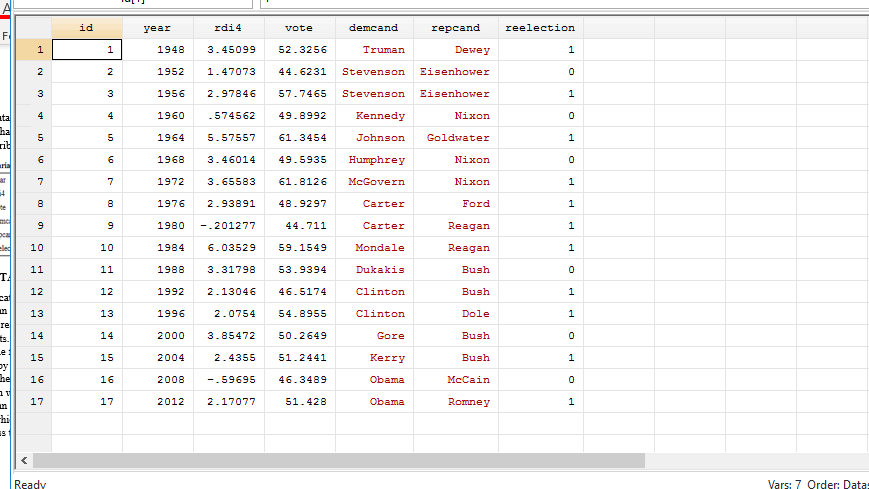Viewport: 869px width, 489px height.
Task: Select the reelection column header
Action: pyautogui.click(x=541, y=28)
